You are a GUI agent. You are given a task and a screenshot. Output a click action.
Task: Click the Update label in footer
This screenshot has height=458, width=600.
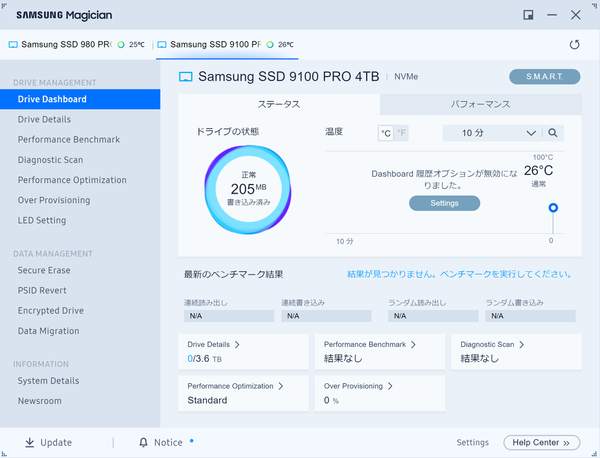pyautogui.click(x=56, y=443)
